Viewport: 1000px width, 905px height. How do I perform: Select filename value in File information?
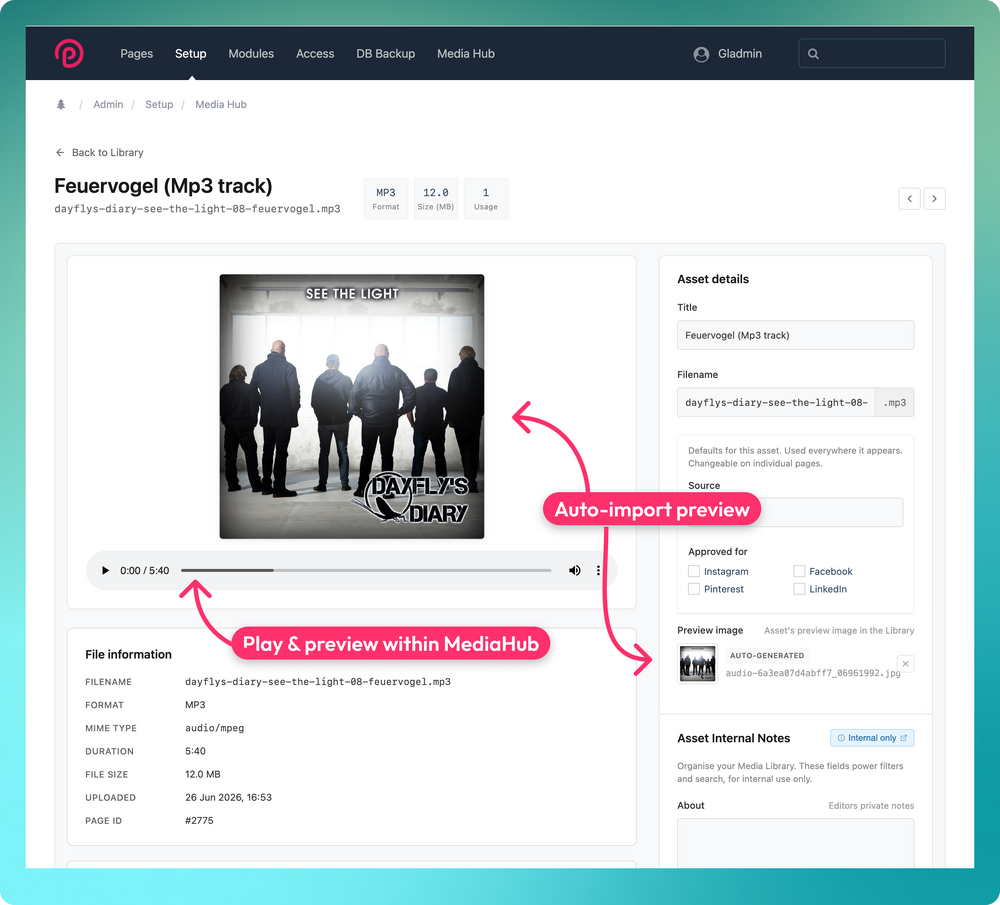[x=318, y=682]
